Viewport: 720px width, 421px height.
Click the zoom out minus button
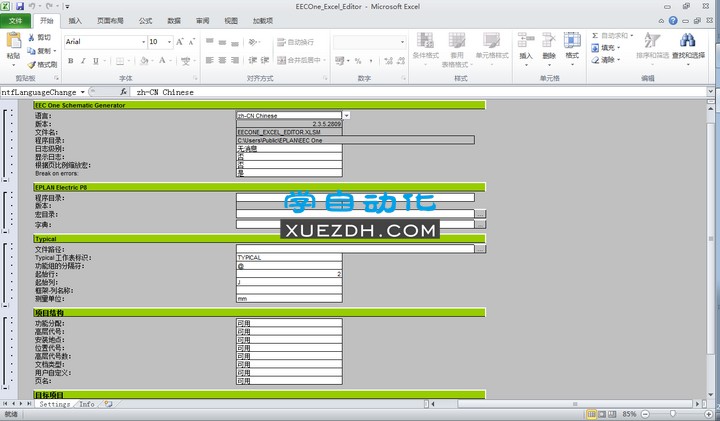pos(645,415)
